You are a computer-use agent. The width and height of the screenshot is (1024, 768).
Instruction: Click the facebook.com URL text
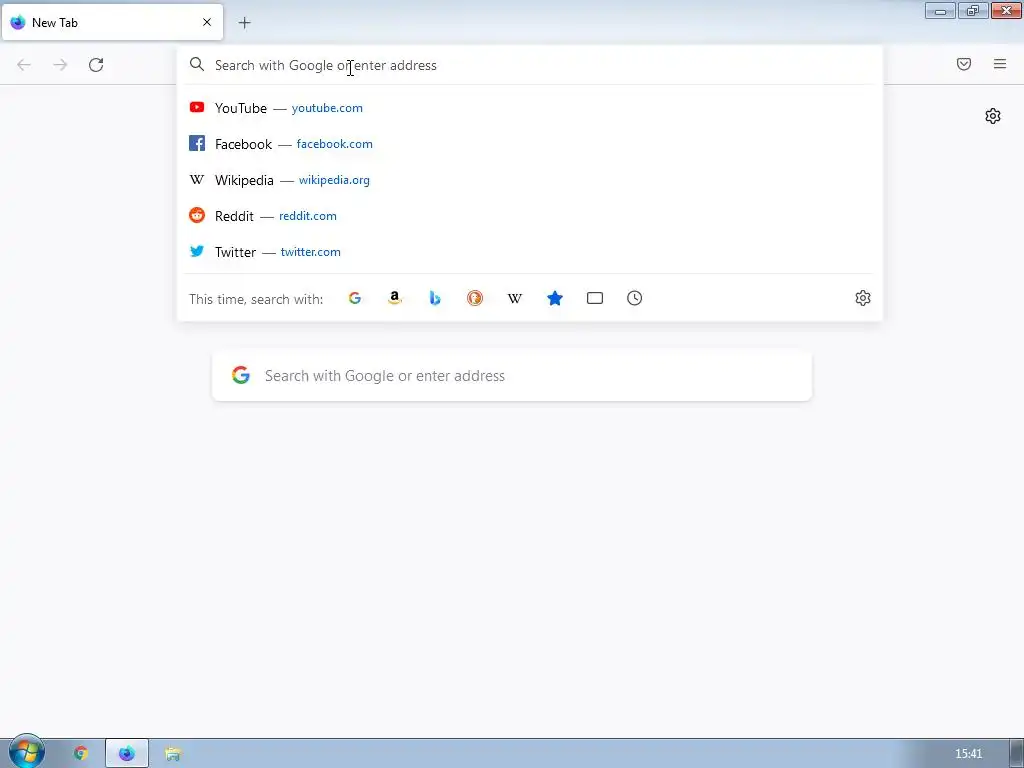tap(334, 144)
